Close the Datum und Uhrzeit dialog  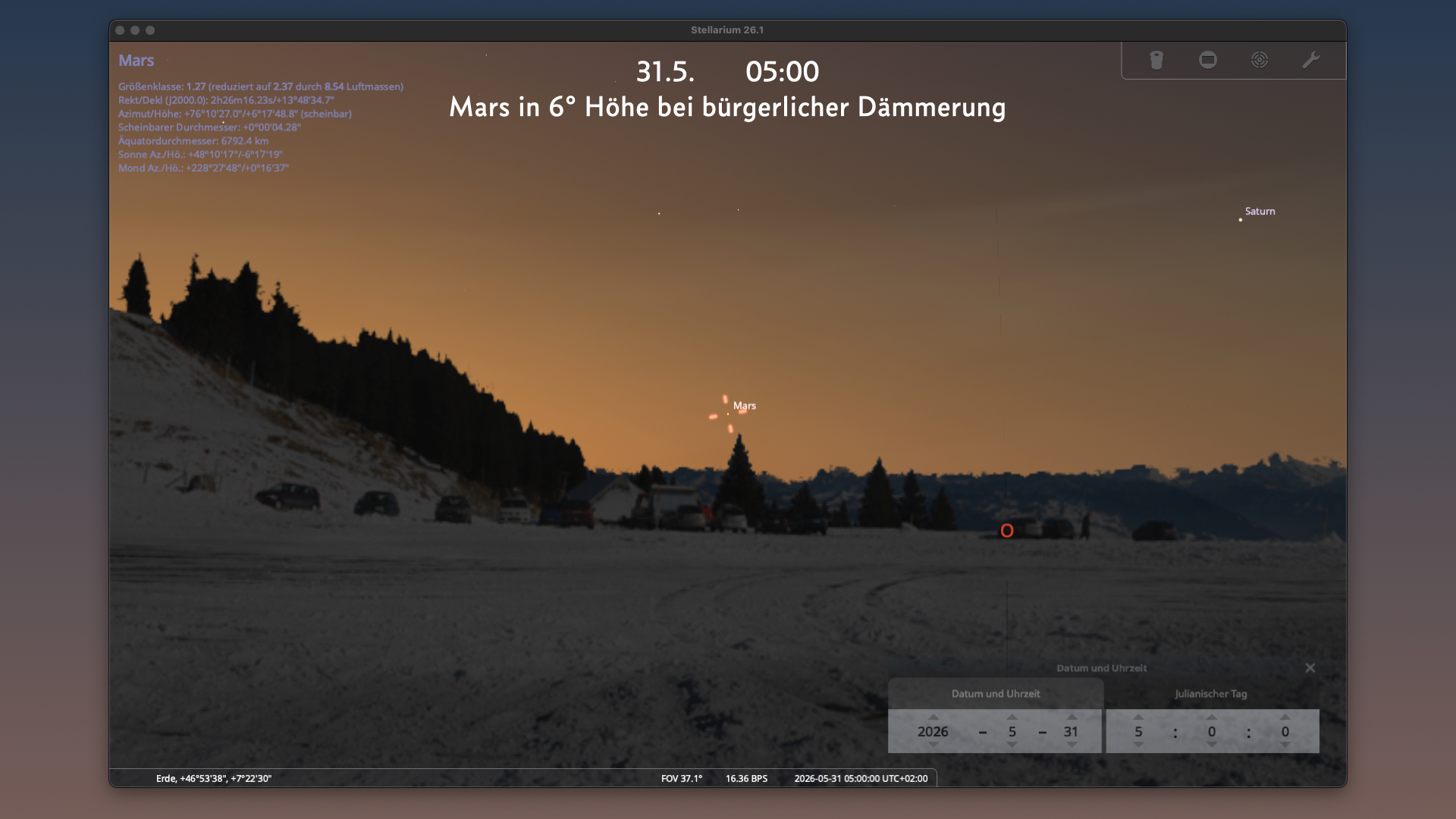(1310, 667)
